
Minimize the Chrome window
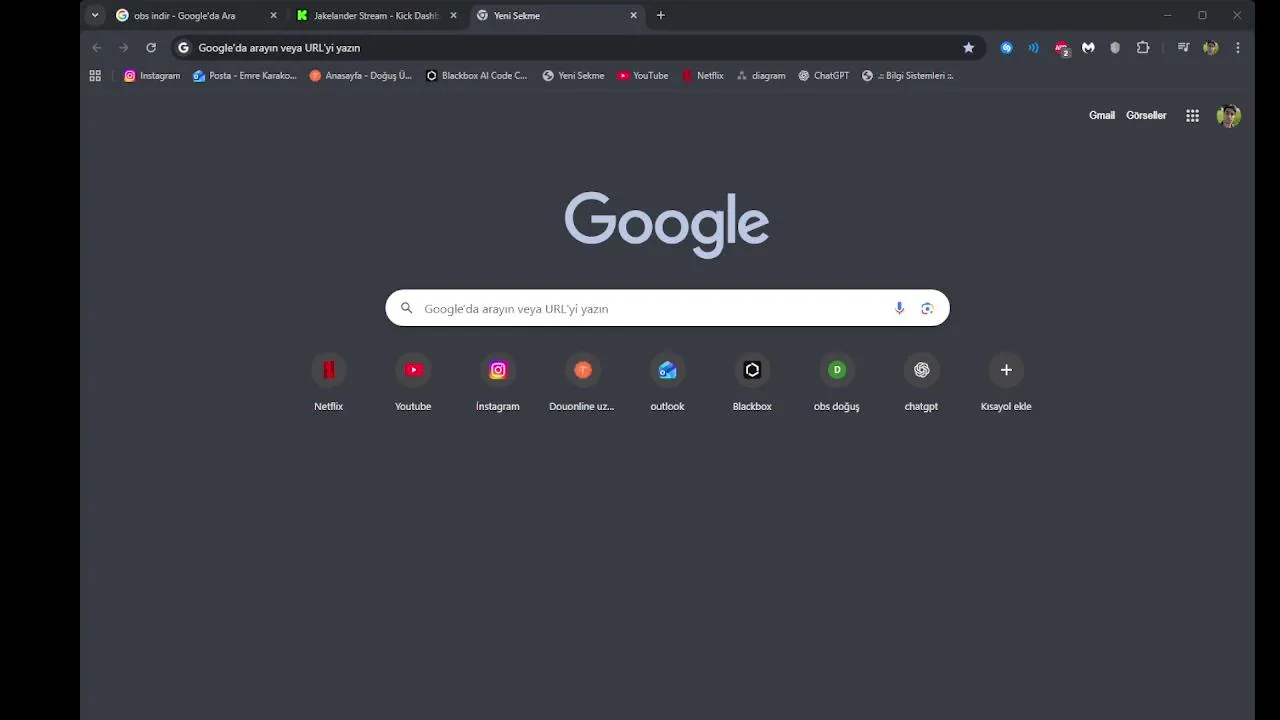1167,15
